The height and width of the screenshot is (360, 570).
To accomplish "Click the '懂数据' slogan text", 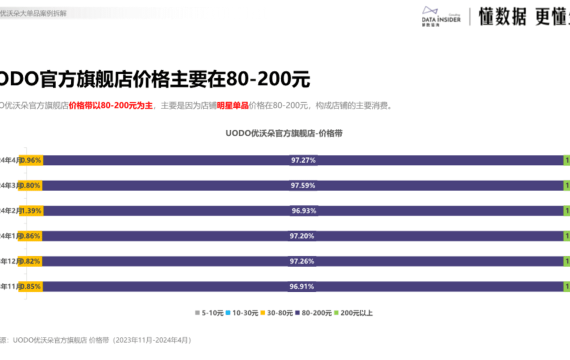I will (x=503, y=17).
